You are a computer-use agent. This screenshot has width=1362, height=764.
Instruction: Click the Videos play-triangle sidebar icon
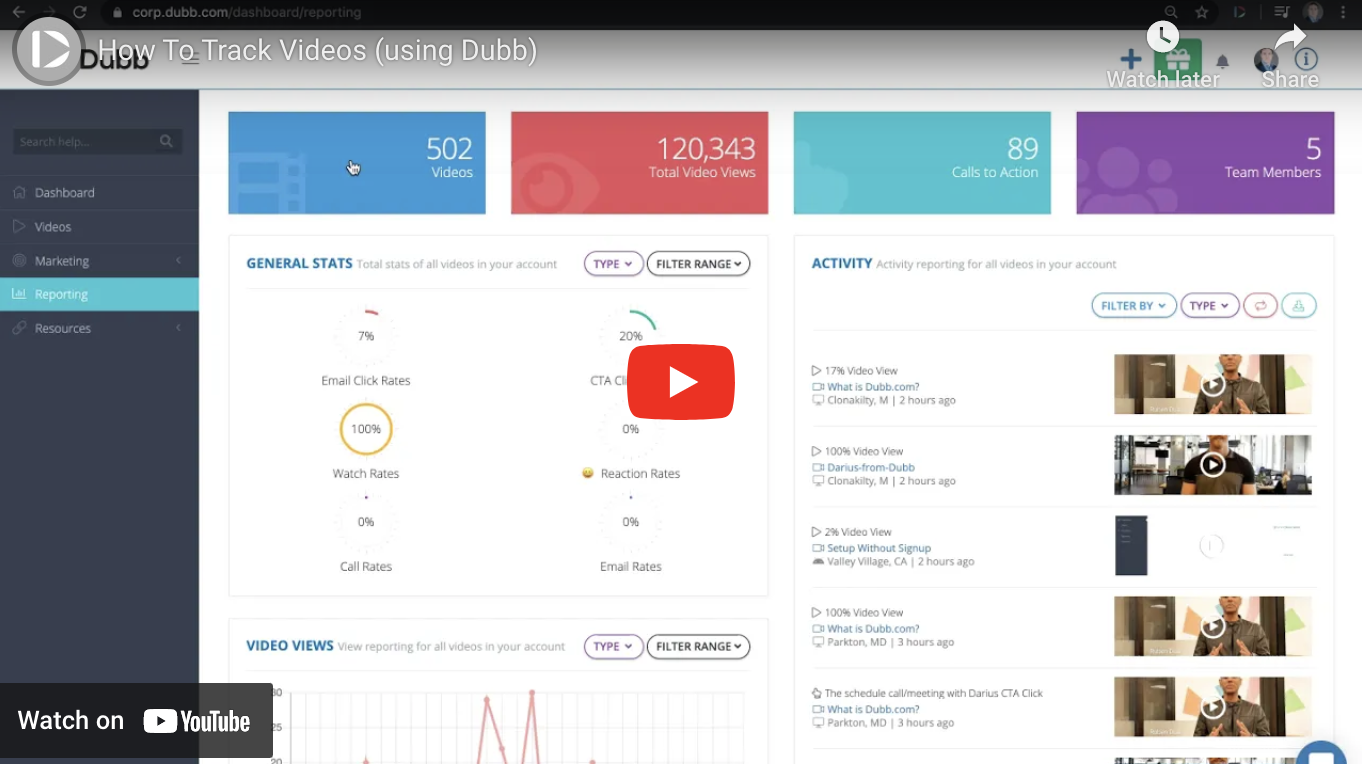(19, 226)
